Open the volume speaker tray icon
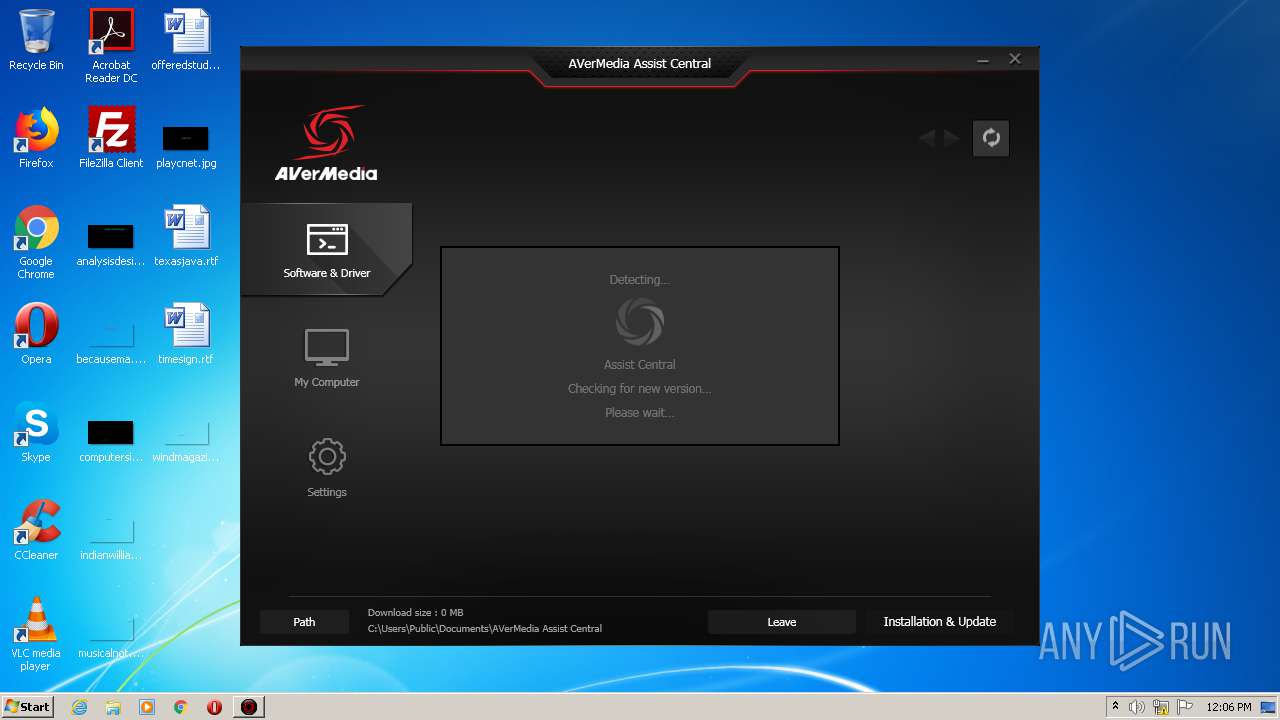Screen dimensions: 1280x720 (1137, 707)
